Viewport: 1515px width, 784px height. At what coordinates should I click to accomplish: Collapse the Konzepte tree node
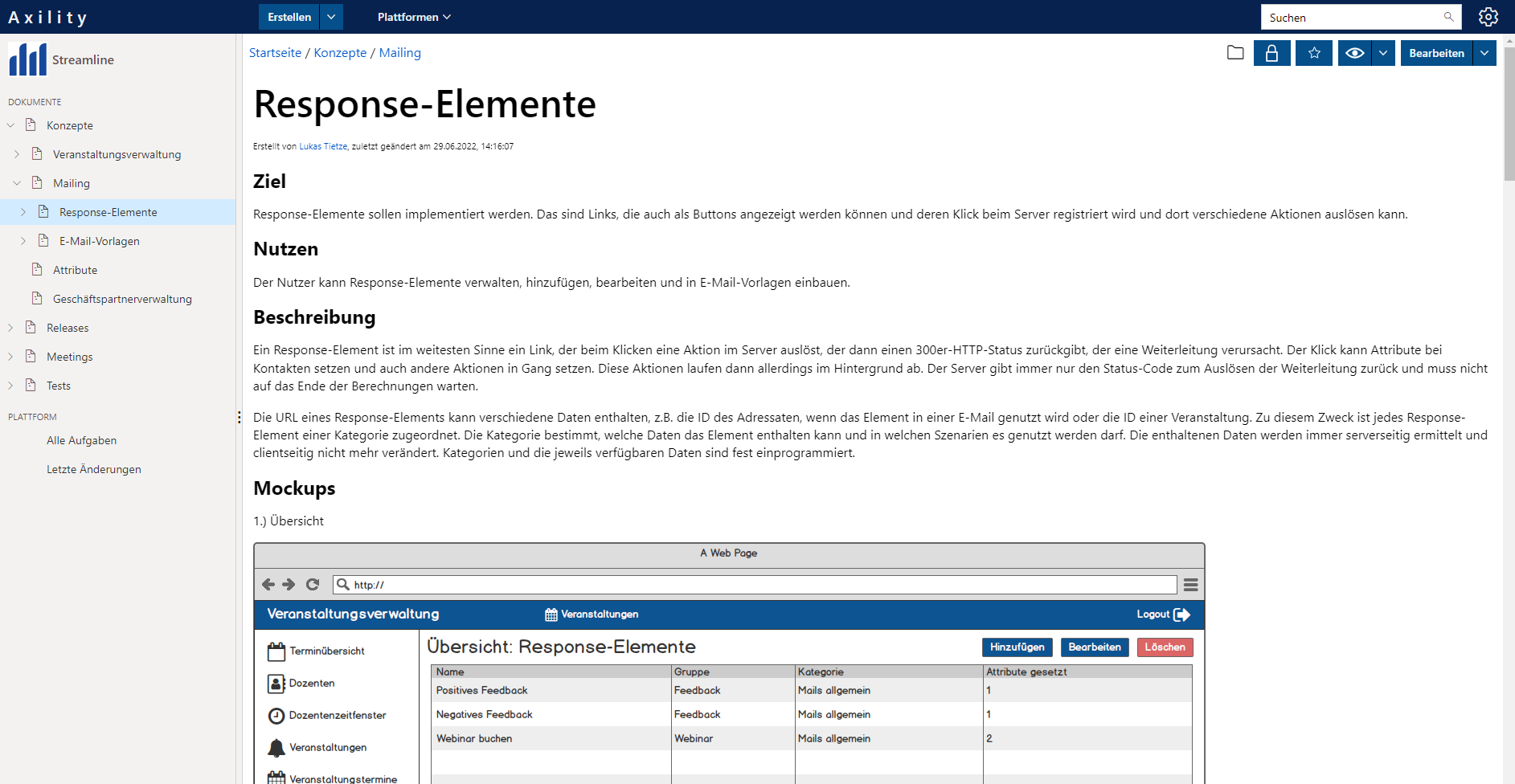tap(10, 125)
